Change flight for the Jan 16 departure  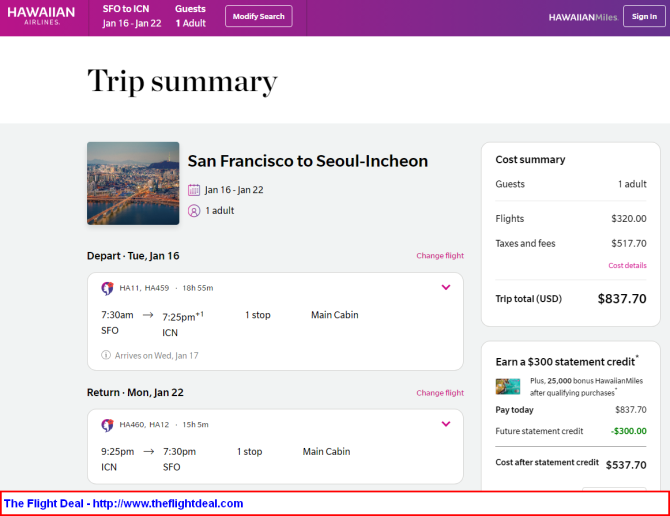click(x=440, y=256)
